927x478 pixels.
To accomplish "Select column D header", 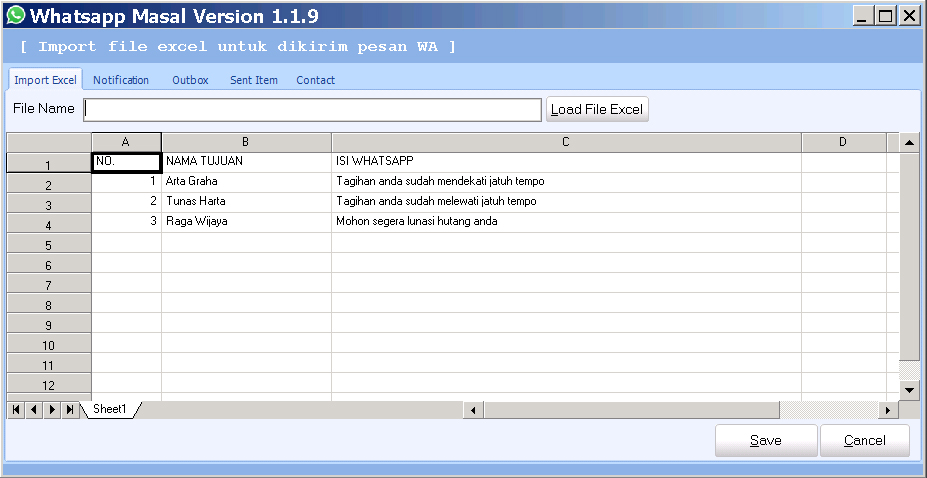I will 844,142.
